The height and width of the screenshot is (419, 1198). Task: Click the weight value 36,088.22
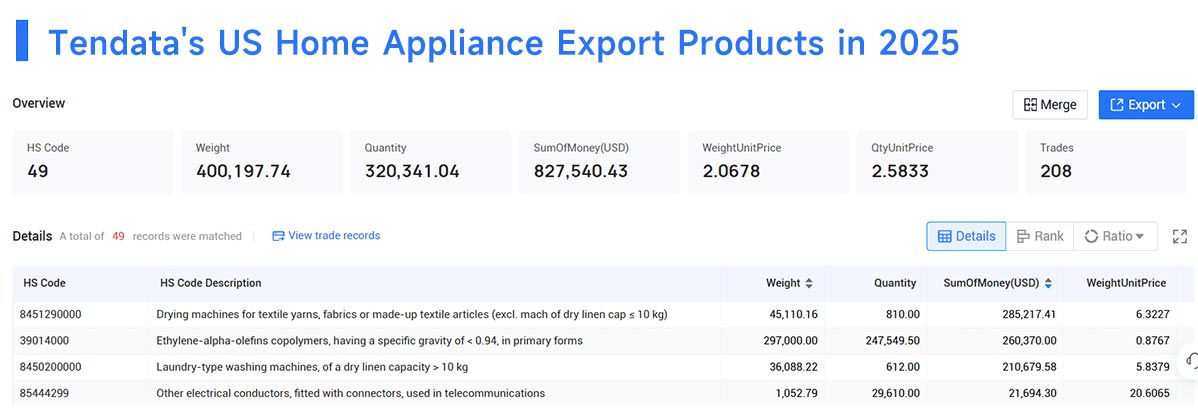point(792,367)
